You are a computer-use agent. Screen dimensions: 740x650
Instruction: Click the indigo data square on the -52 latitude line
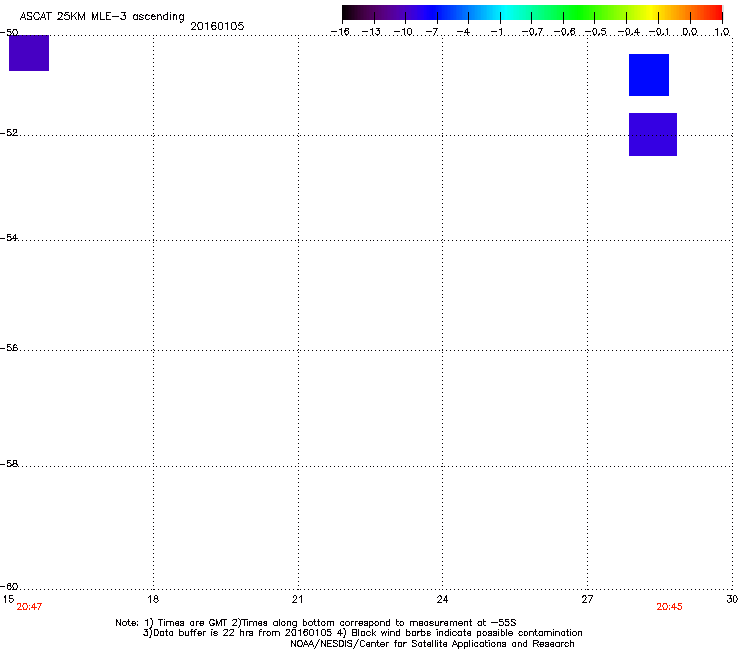(653, 135)
